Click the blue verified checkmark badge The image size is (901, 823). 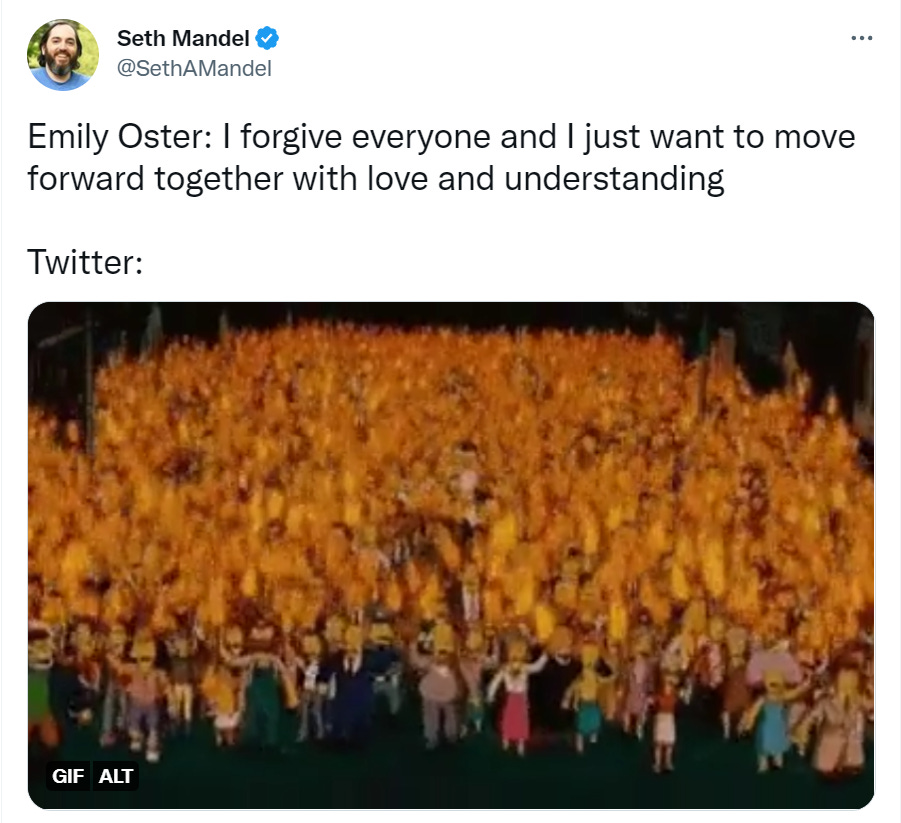tap(267, 39)
